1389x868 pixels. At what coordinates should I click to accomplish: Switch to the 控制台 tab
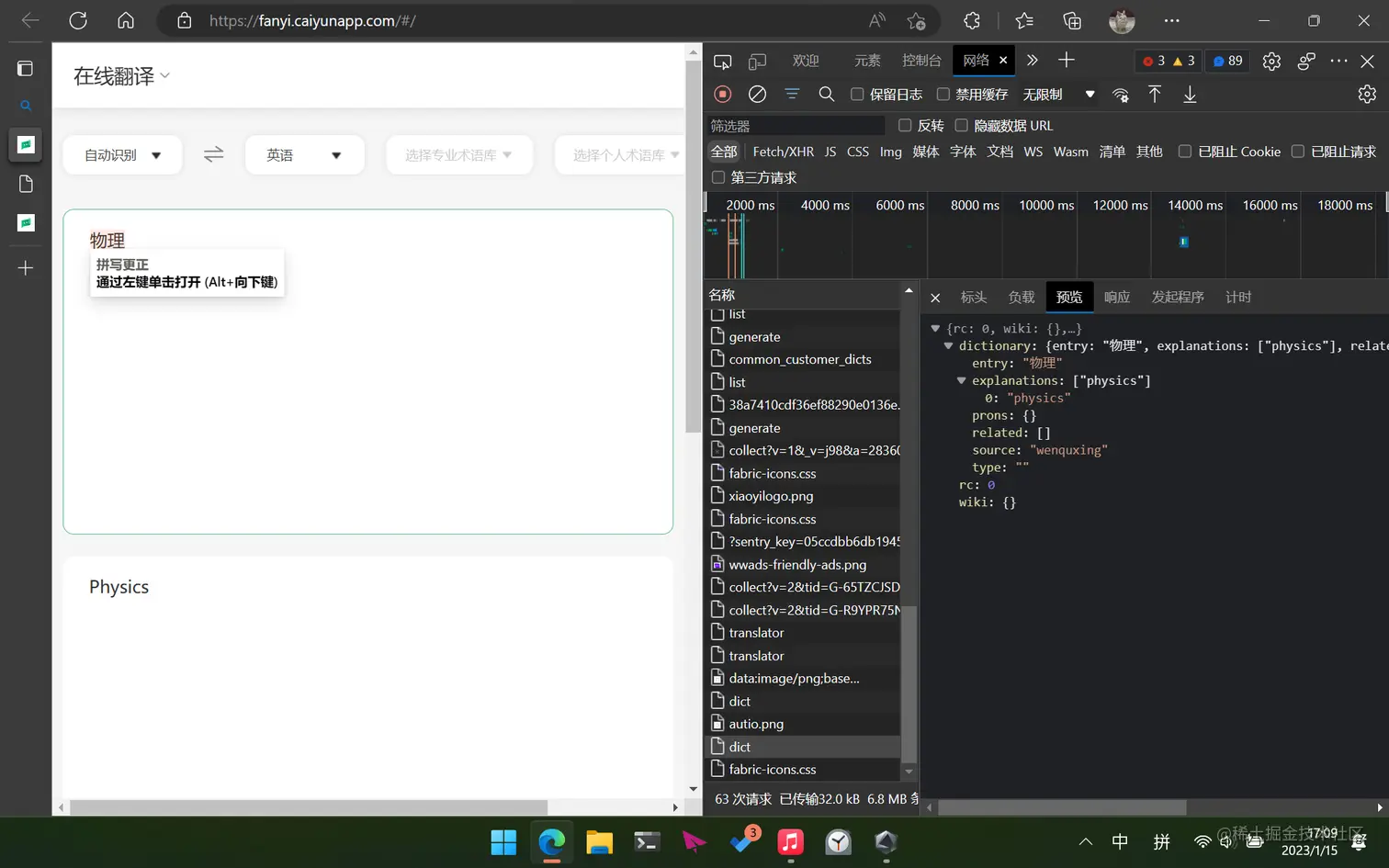(921, 61)
